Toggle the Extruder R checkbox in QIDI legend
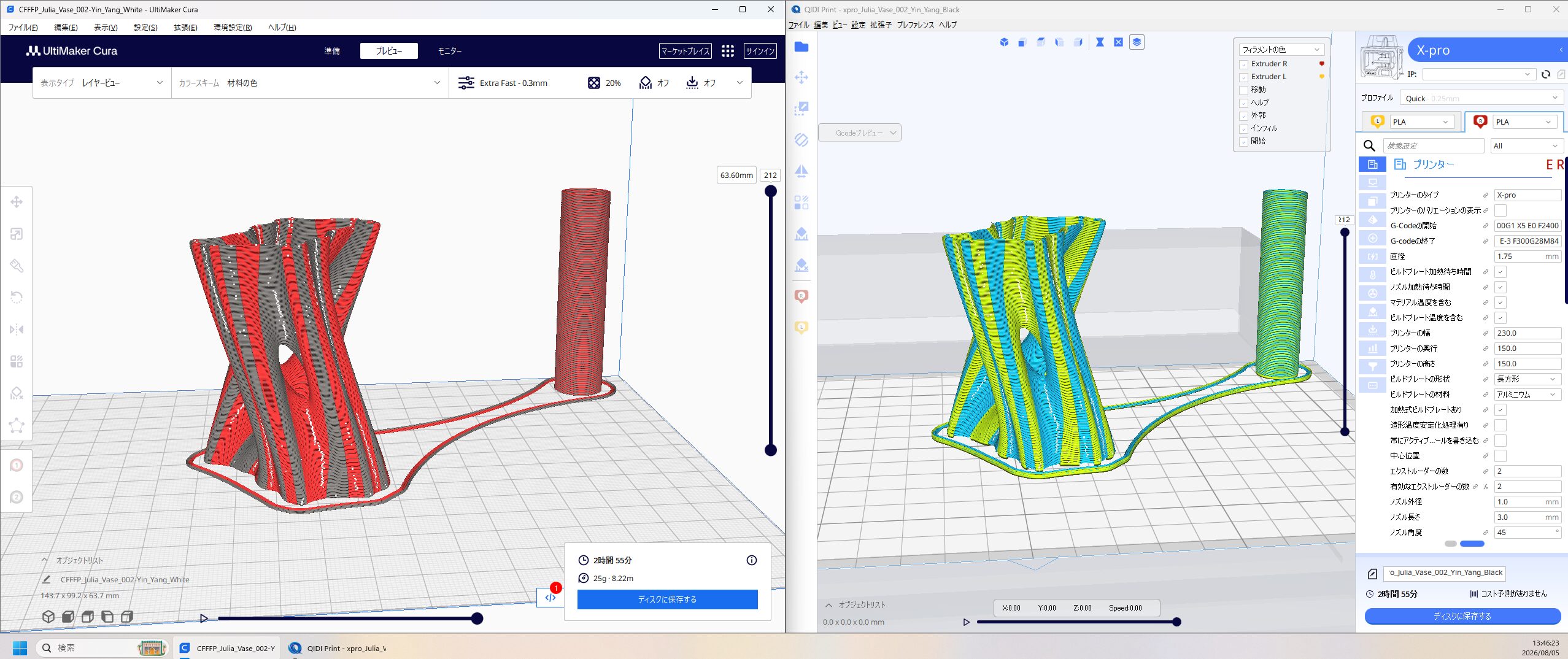 [1244, 64]
